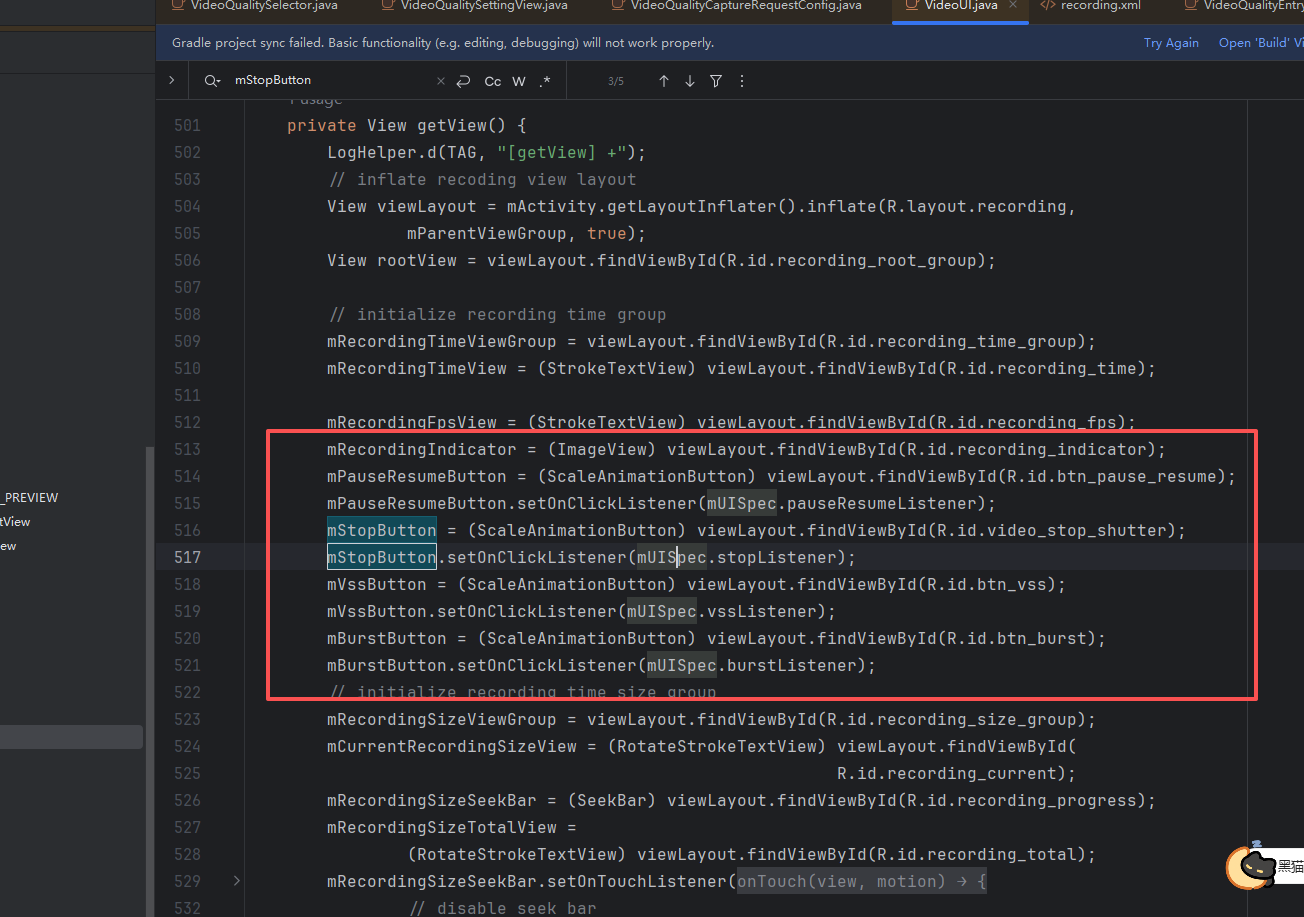Click the _PREVIEW item in left panel
The height and width of the screenshot is (917, 1304).
[x=29, y=497]
